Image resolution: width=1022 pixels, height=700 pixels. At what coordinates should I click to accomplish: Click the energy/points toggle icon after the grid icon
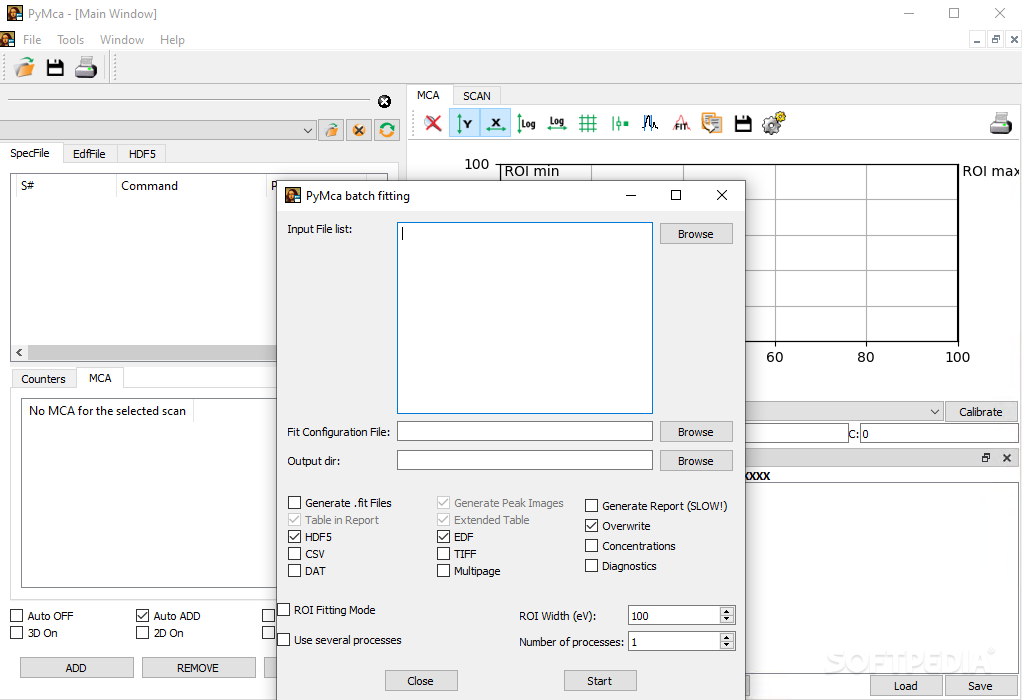click(619, 123)
